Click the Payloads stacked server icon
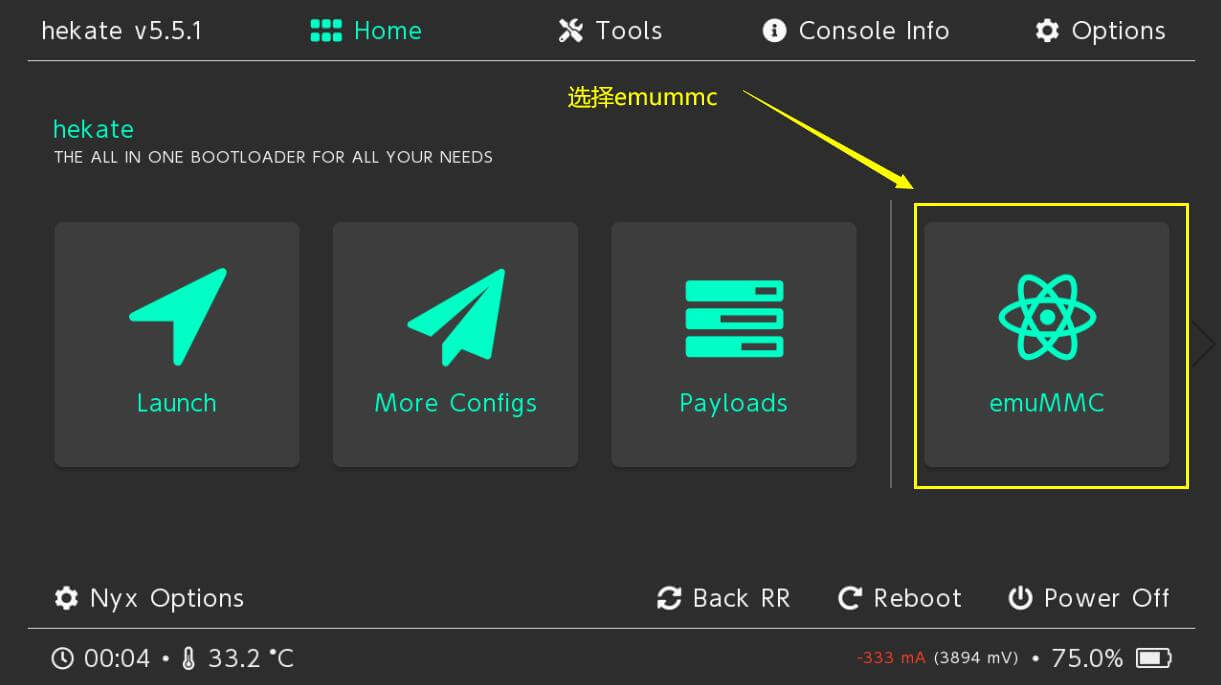Screen dimensions: 1221x685 tap(733, 318)
